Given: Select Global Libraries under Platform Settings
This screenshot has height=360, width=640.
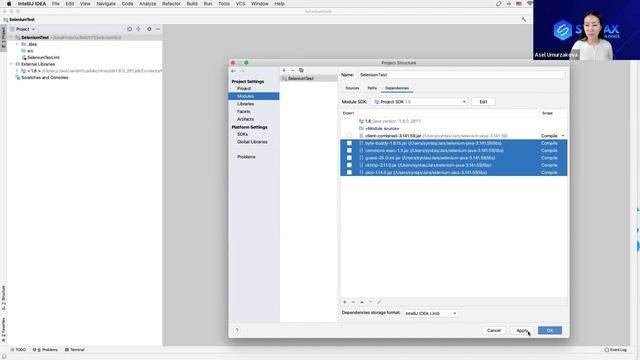Looking at the screenshot, I should 252,142.
